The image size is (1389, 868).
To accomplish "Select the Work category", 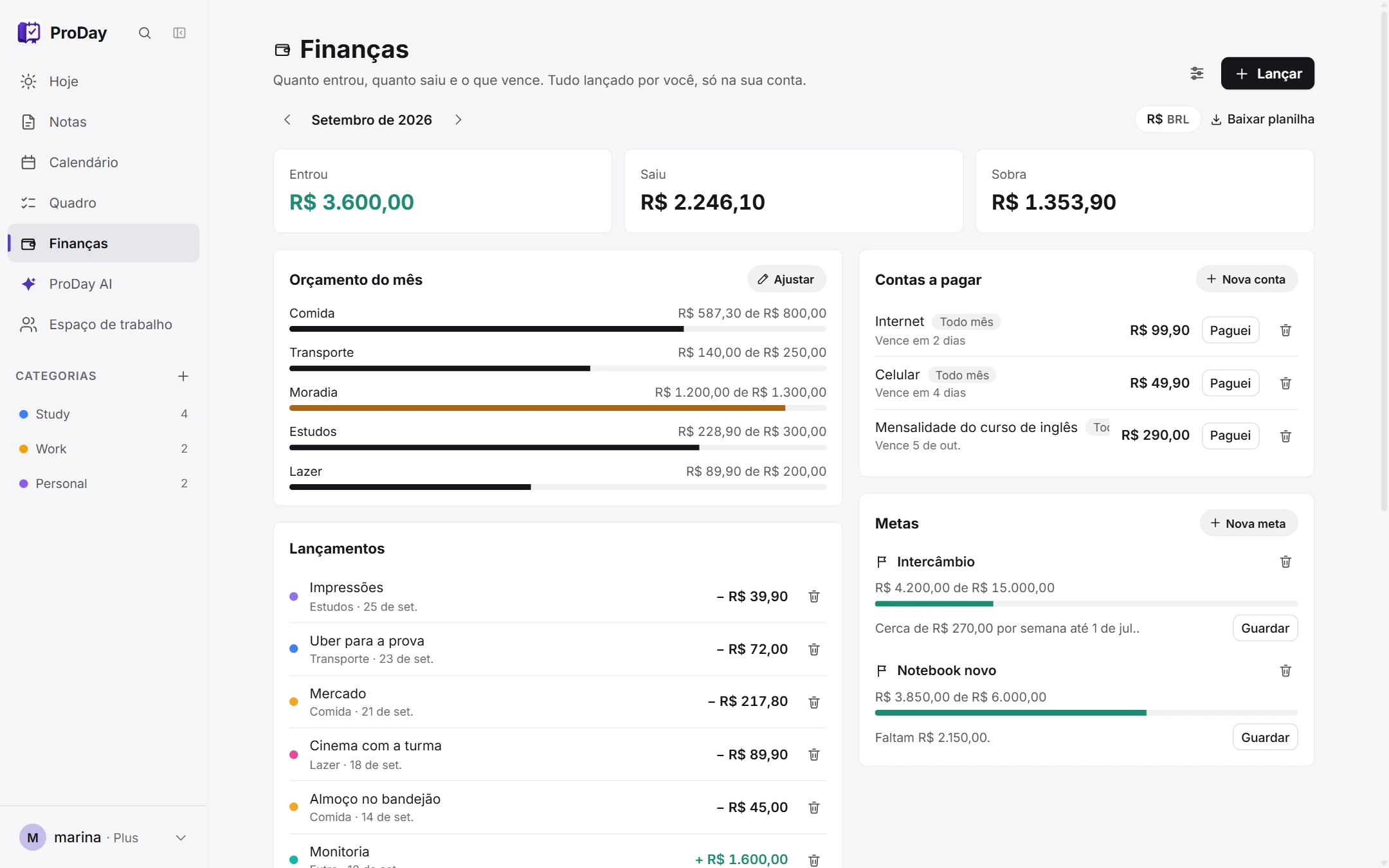I will 104,449.
